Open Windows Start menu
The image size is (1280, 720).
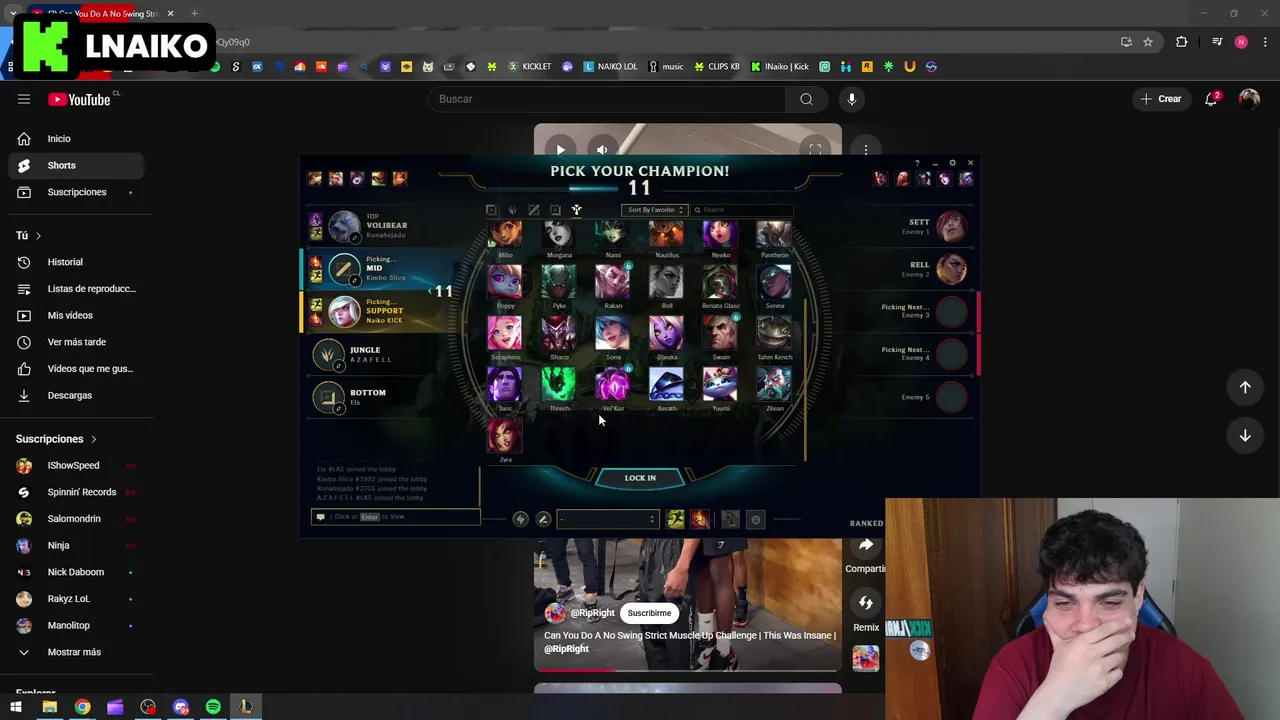(x=16, y=707)
